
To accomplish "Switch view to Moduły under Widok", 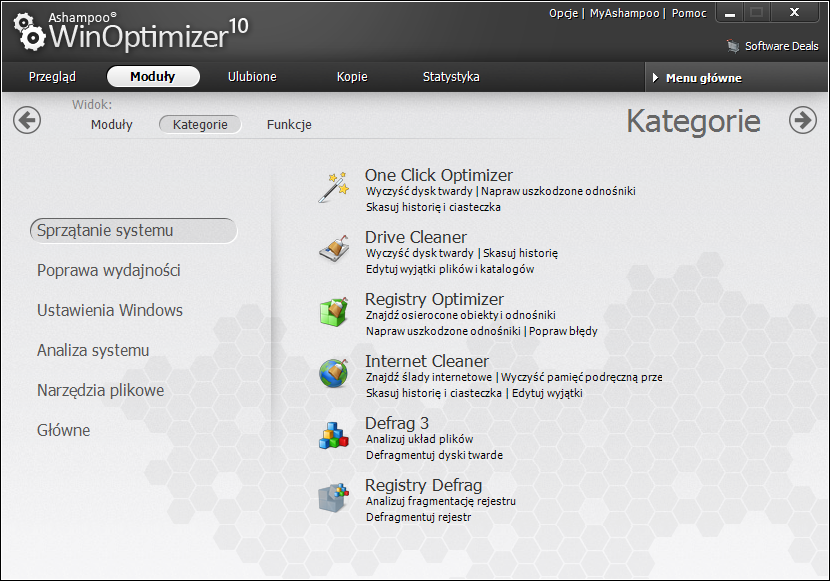I will click(x=111, y=125).
